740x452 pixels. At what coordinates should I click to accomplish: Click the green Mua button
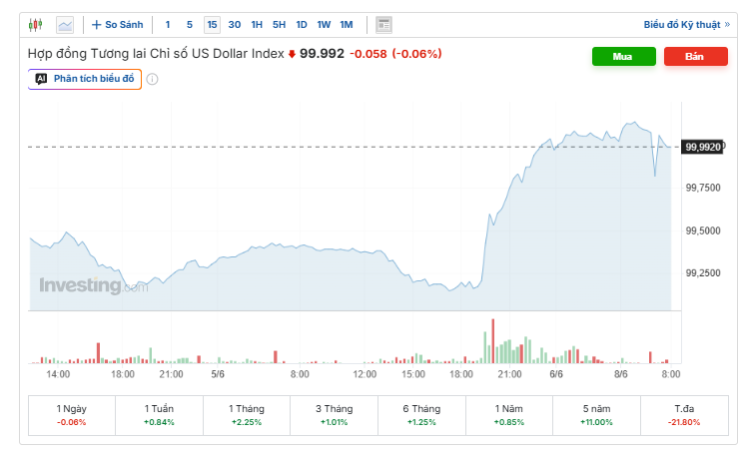623,56
